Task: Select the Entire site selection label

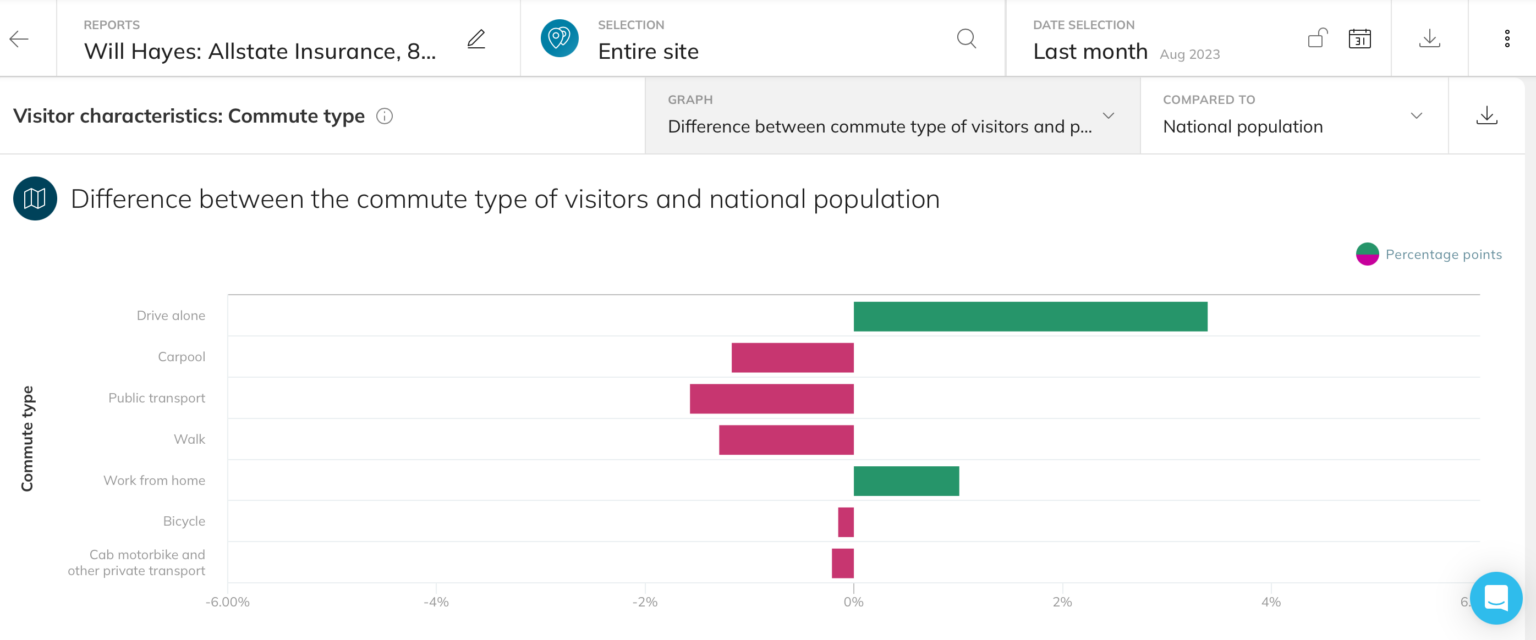Action: 647,49
